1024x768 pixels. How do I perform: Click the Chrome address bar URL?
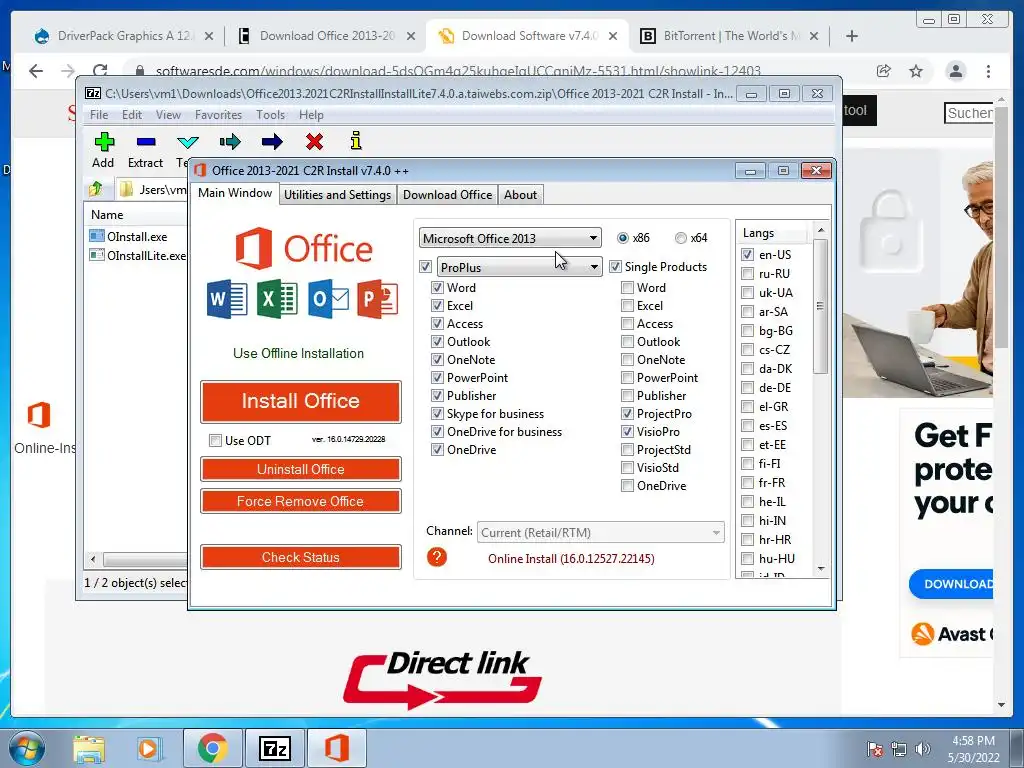pyautogui.click(x=458, y=71)
